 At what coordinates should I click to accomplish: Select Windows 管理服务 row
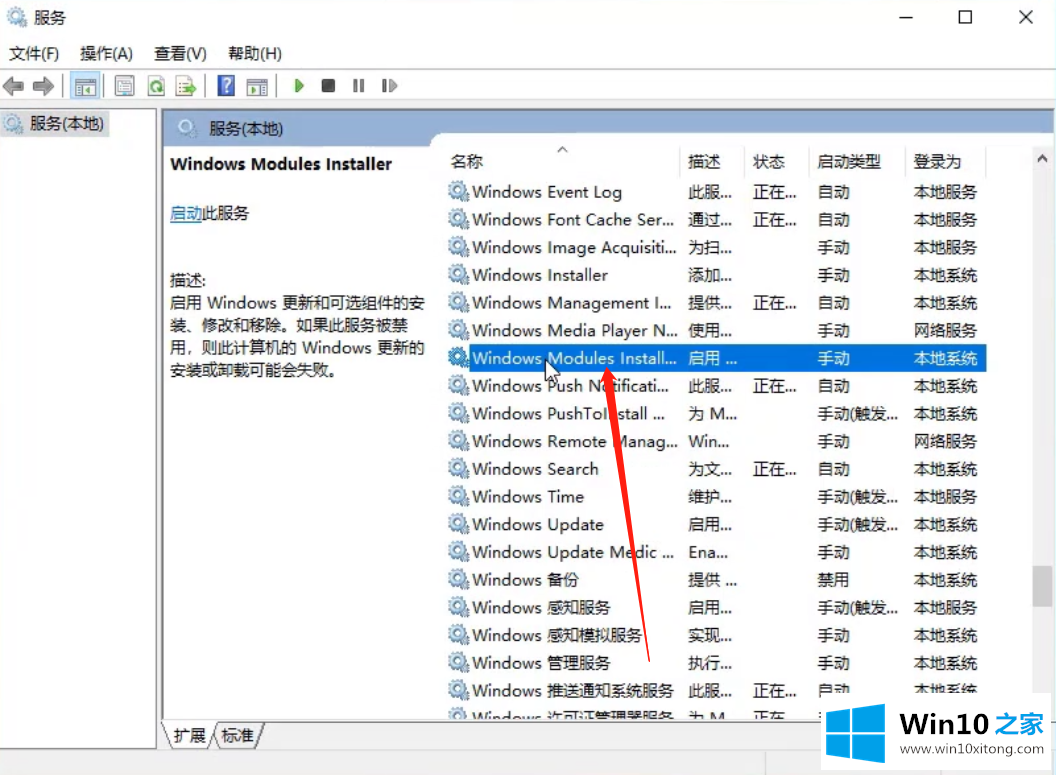tap(717, 663)
